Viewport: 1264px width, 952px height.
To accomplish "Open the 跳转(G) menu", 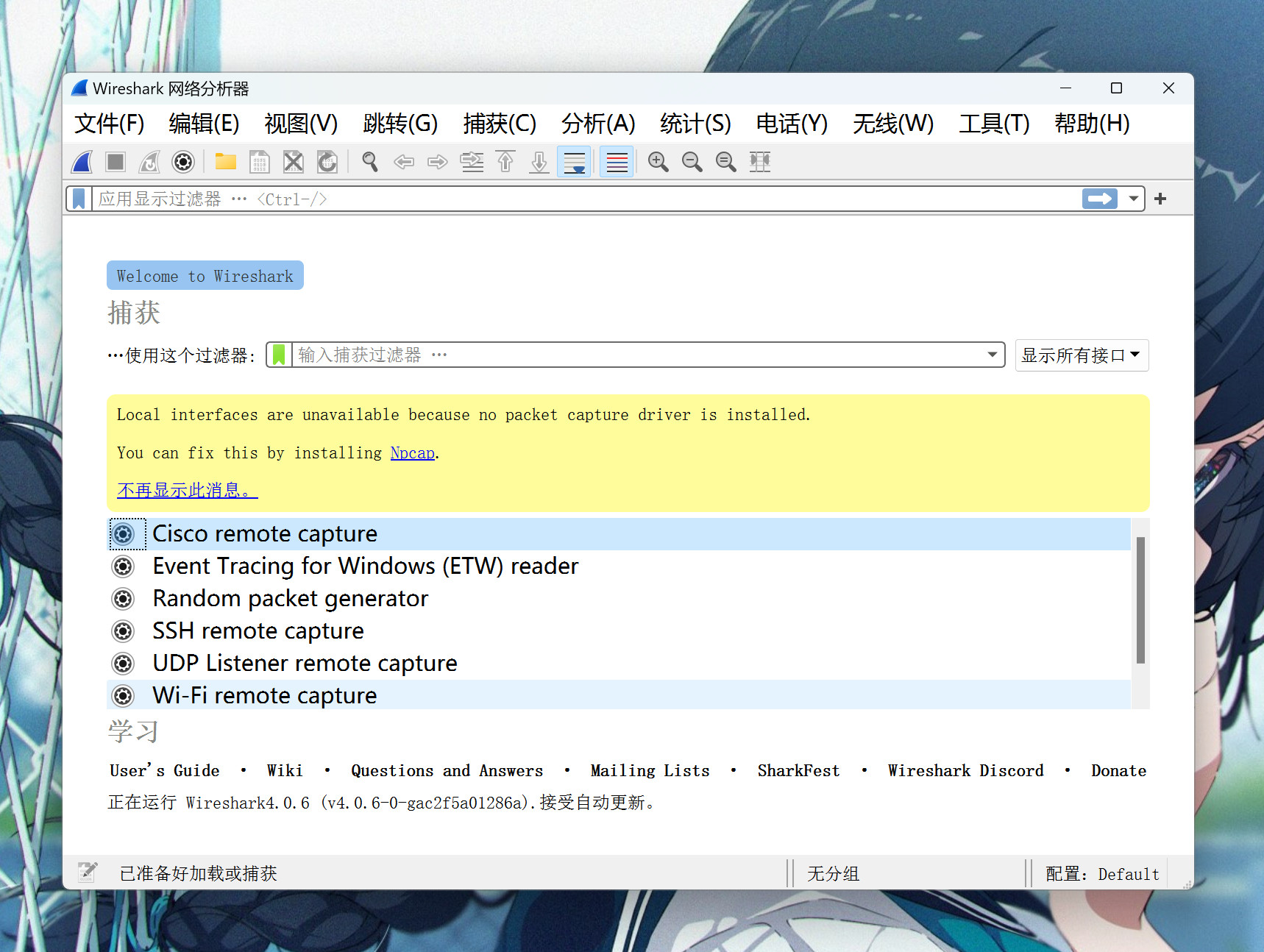I will [400, 124].
